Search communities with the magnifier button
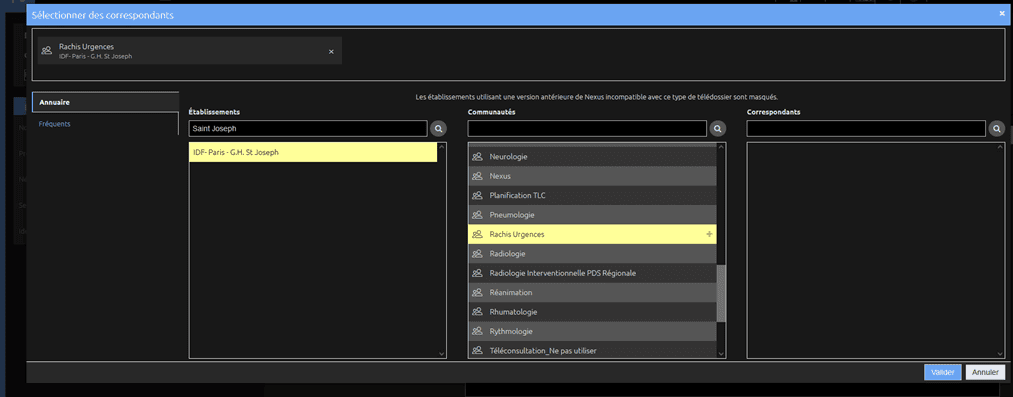Image resolution: width=1013 pixels, height=397 pixels. 718,129
